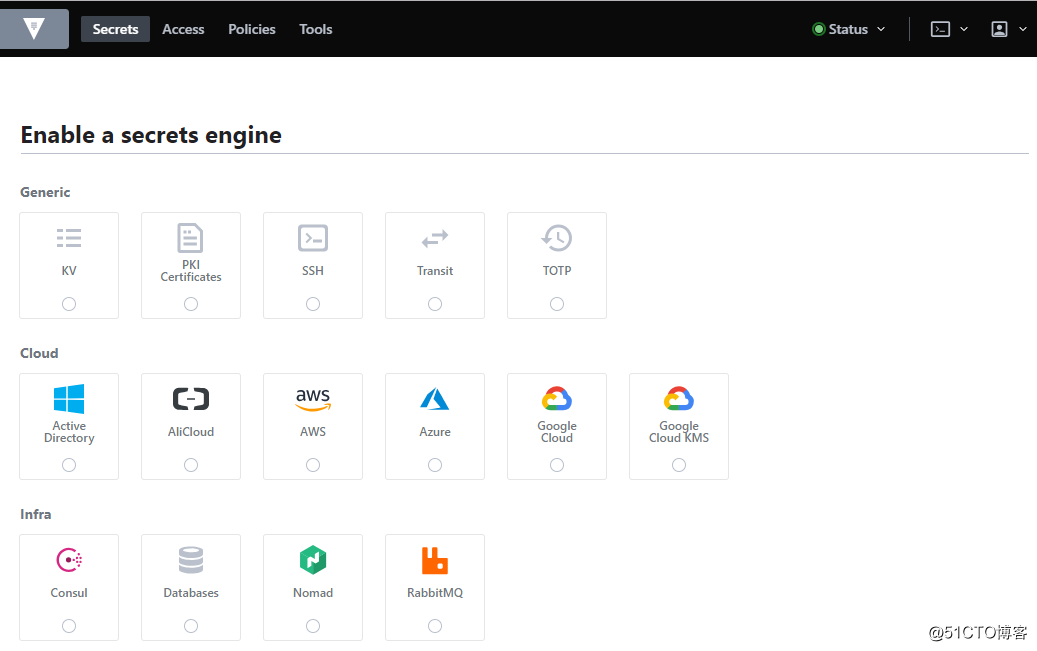
Task: Click the PKI Certificates document icon
Action: click(x=190, y=238)
